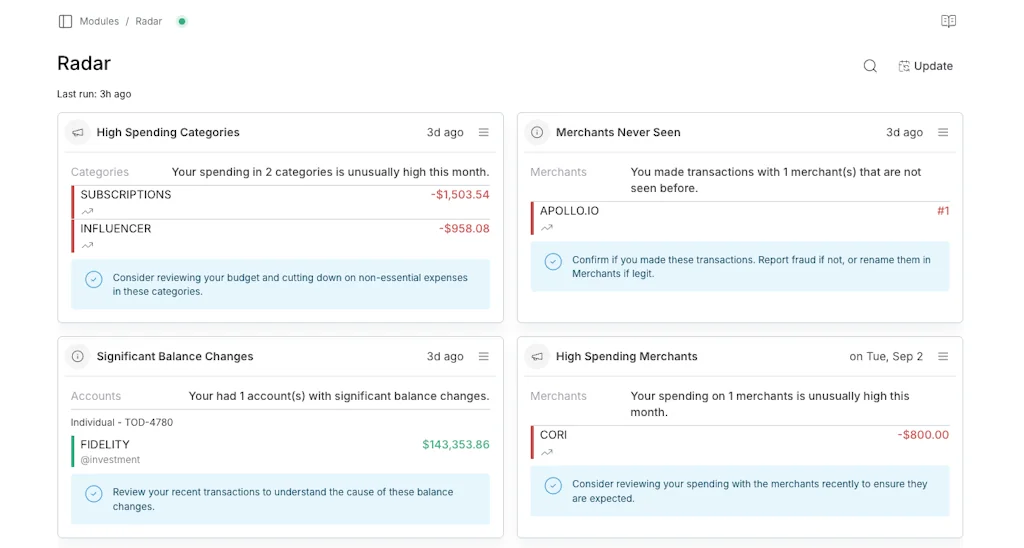The height and width of the screenshot is (548, 1024).
Task: Open the Merchants Never Seen hamburger menu
Action: coord(943,132)
